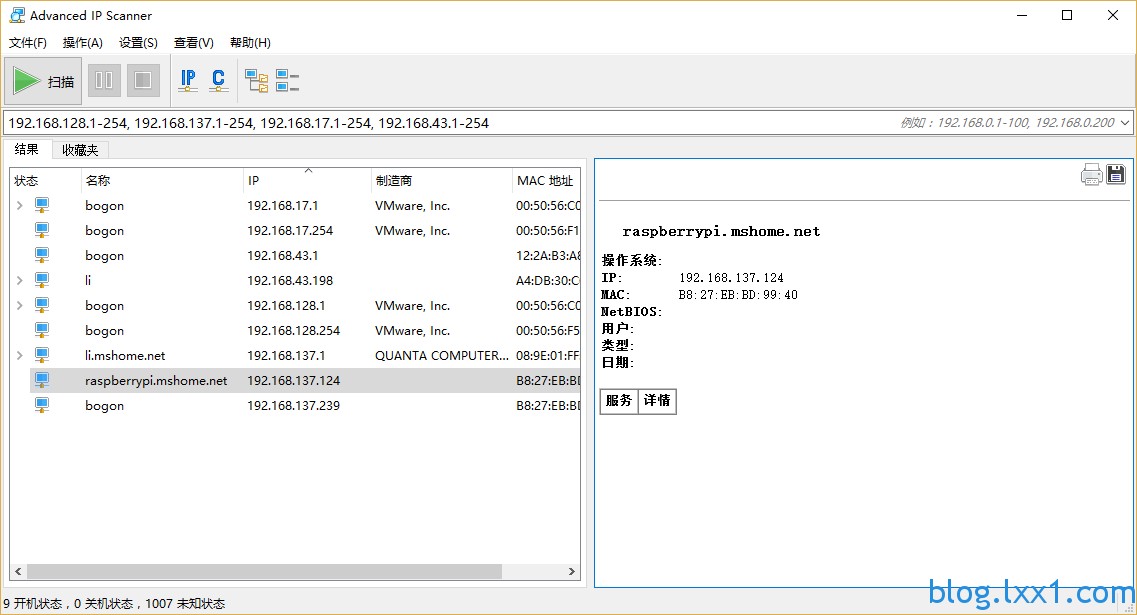Switch to the 收藏夹 tab
Image resolution: width=1137 pixels, height=615 pixels.
(80, 150)
